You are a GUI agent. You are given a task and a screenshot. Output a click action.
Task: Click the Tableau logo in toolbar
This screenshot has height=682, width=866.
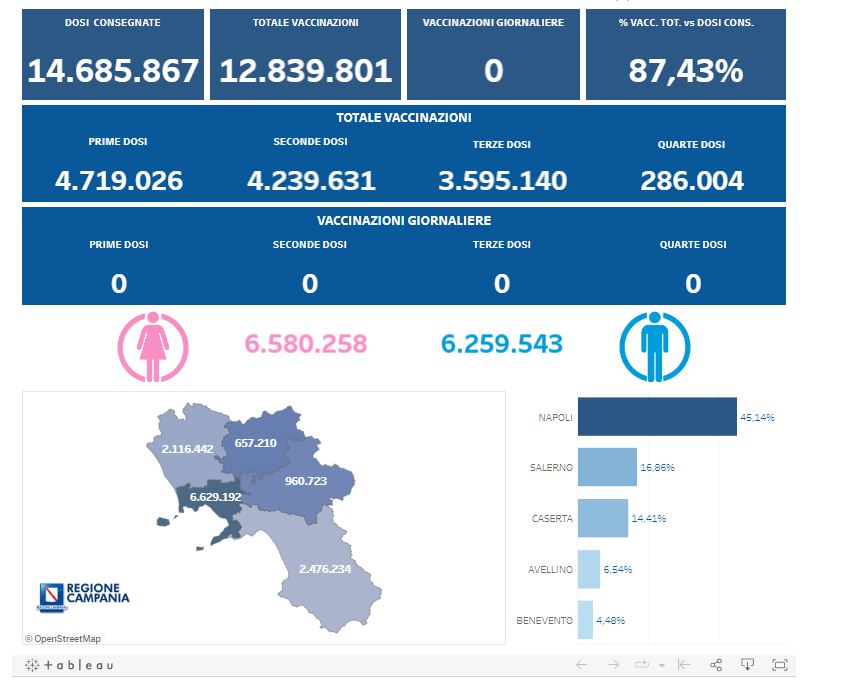[x=70, y=665]
